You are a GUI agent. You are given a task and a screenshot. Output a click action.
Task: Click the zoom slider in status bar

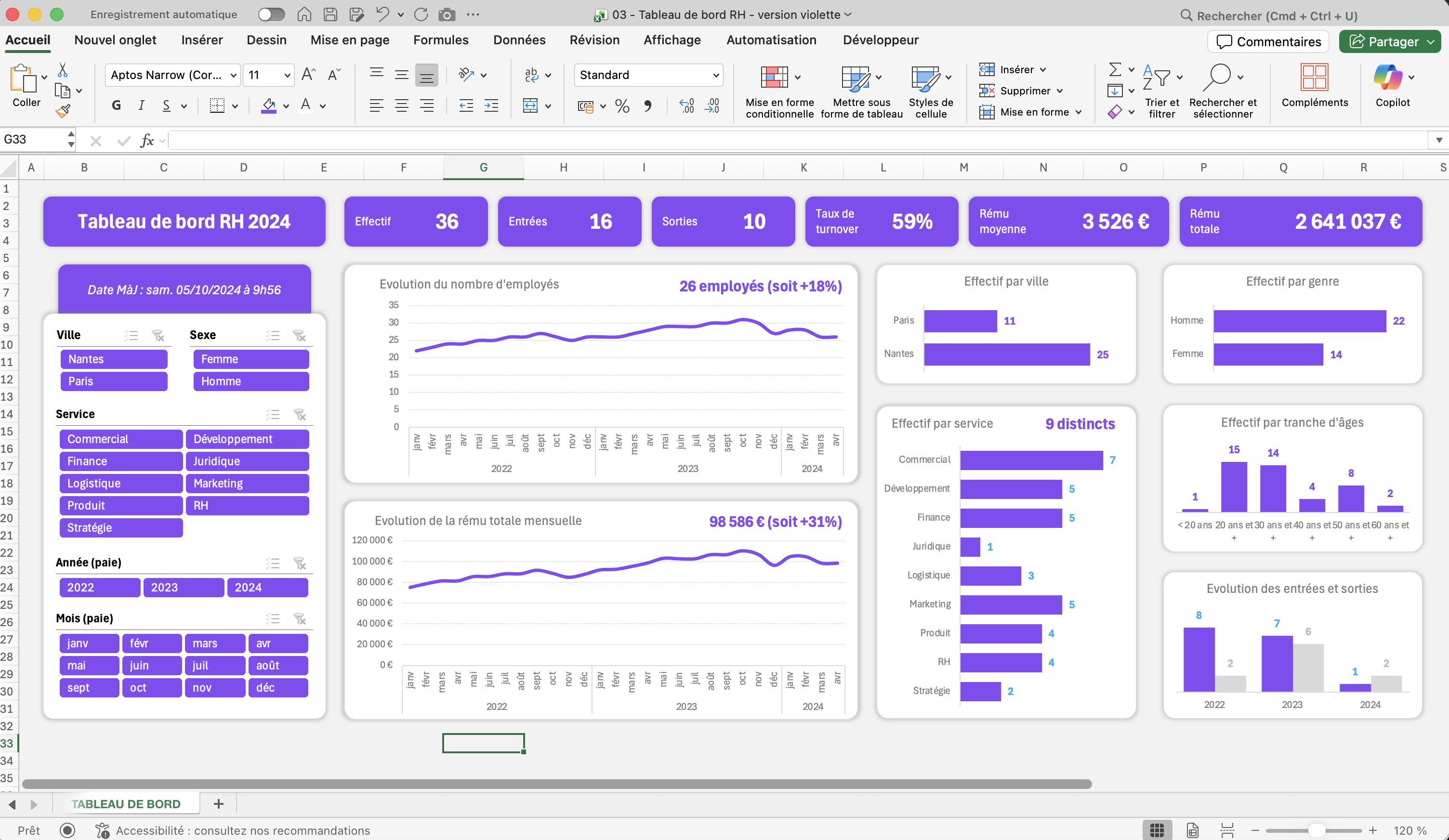(1316, 830)
